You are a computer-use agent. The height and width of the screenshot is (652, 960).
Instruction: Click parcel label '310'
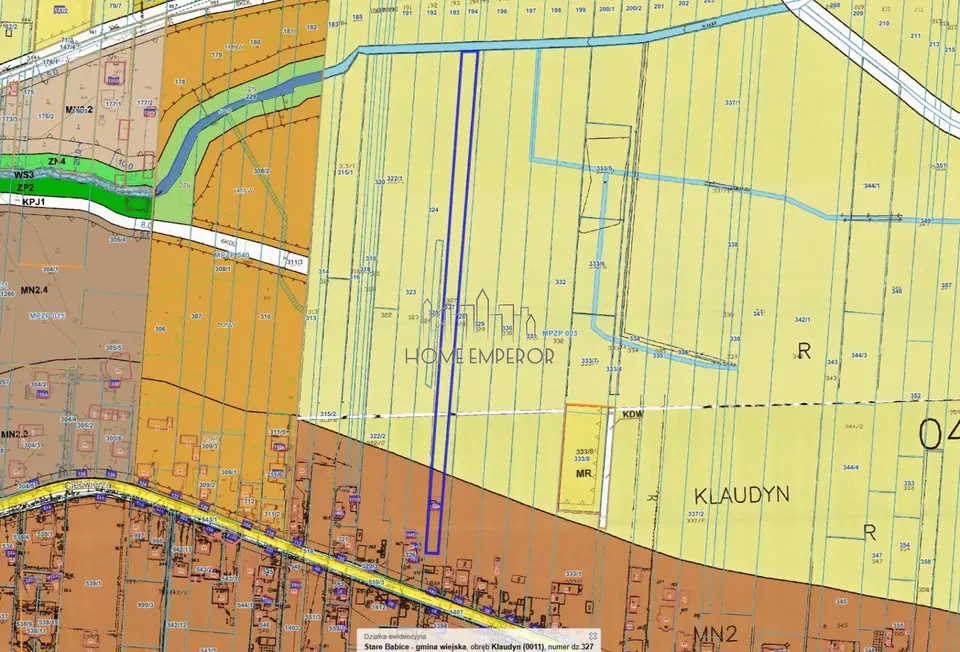pos(265,317)
